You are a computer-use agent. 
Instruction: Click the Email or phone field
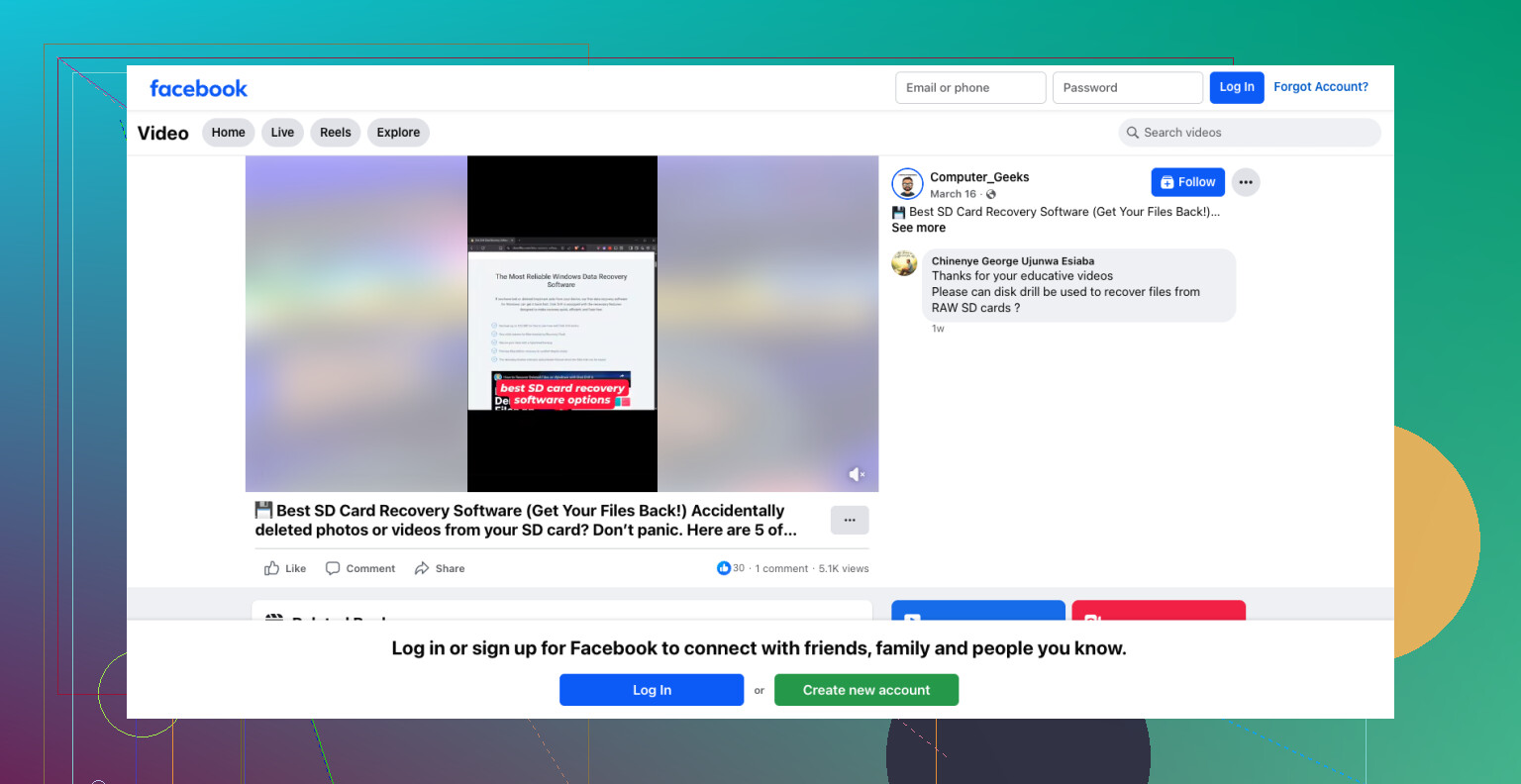coord(970,87)
